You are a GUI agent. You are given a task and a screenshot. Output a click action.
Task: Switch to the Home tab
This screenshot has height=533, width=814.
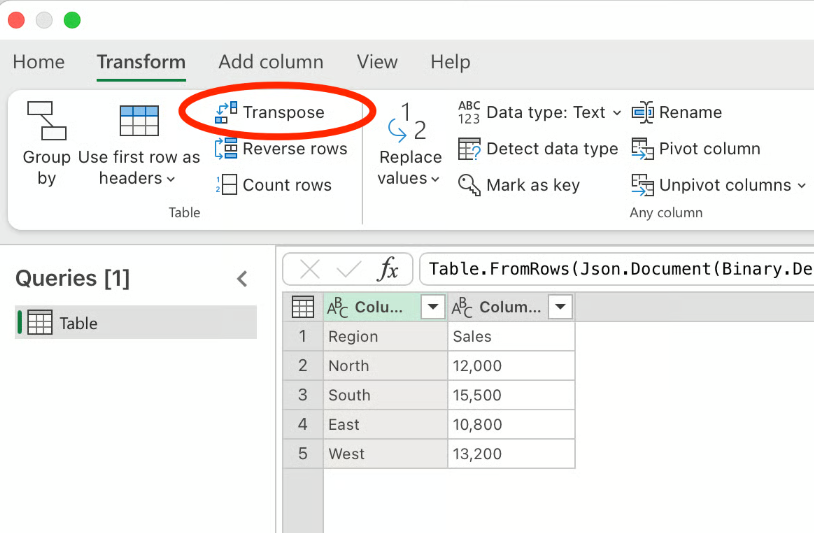(x=39, y=62)
